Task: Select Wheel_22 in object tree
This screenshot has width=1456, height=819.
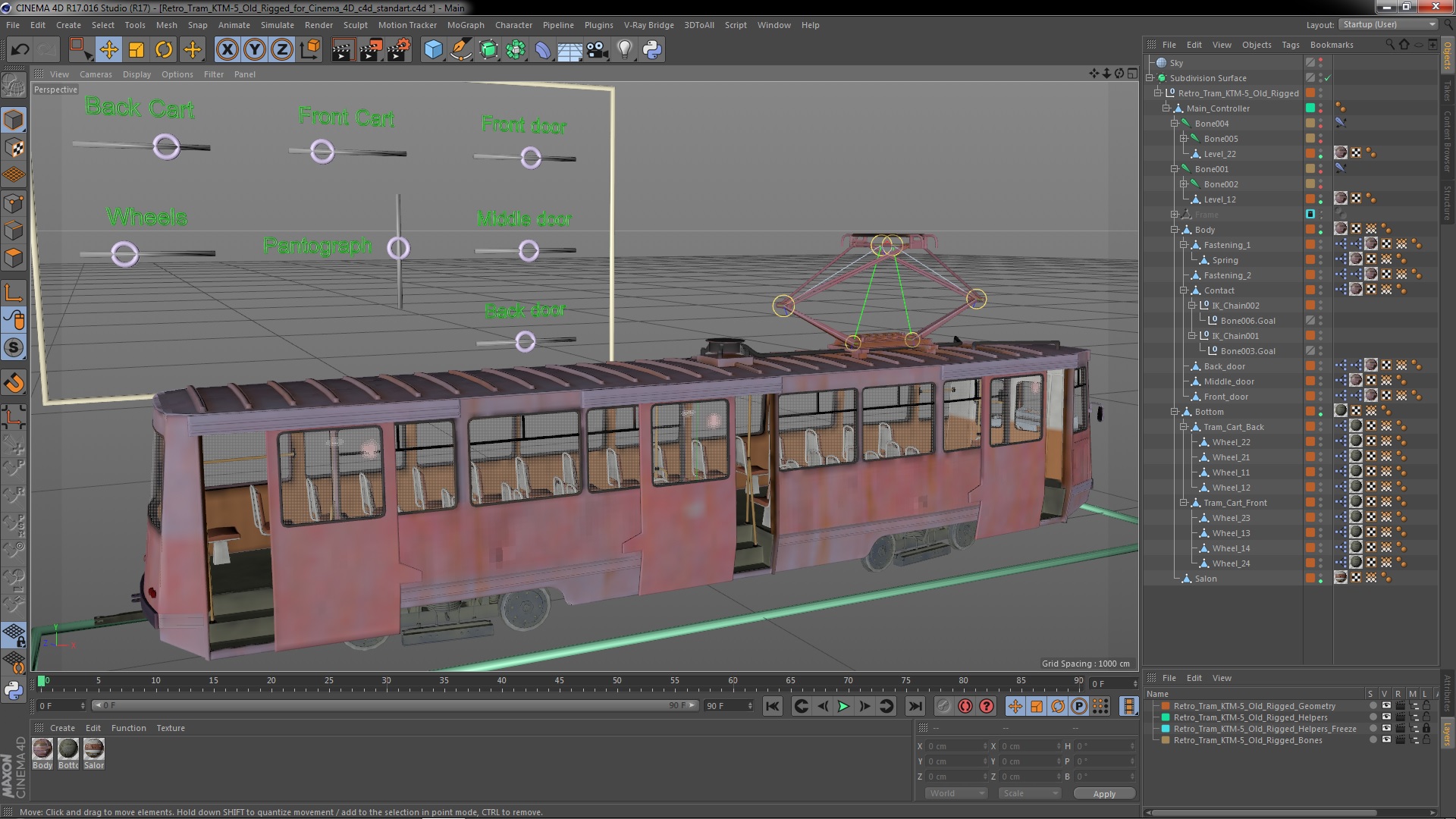Action: pyautogui.click(x=1231, y=442)
